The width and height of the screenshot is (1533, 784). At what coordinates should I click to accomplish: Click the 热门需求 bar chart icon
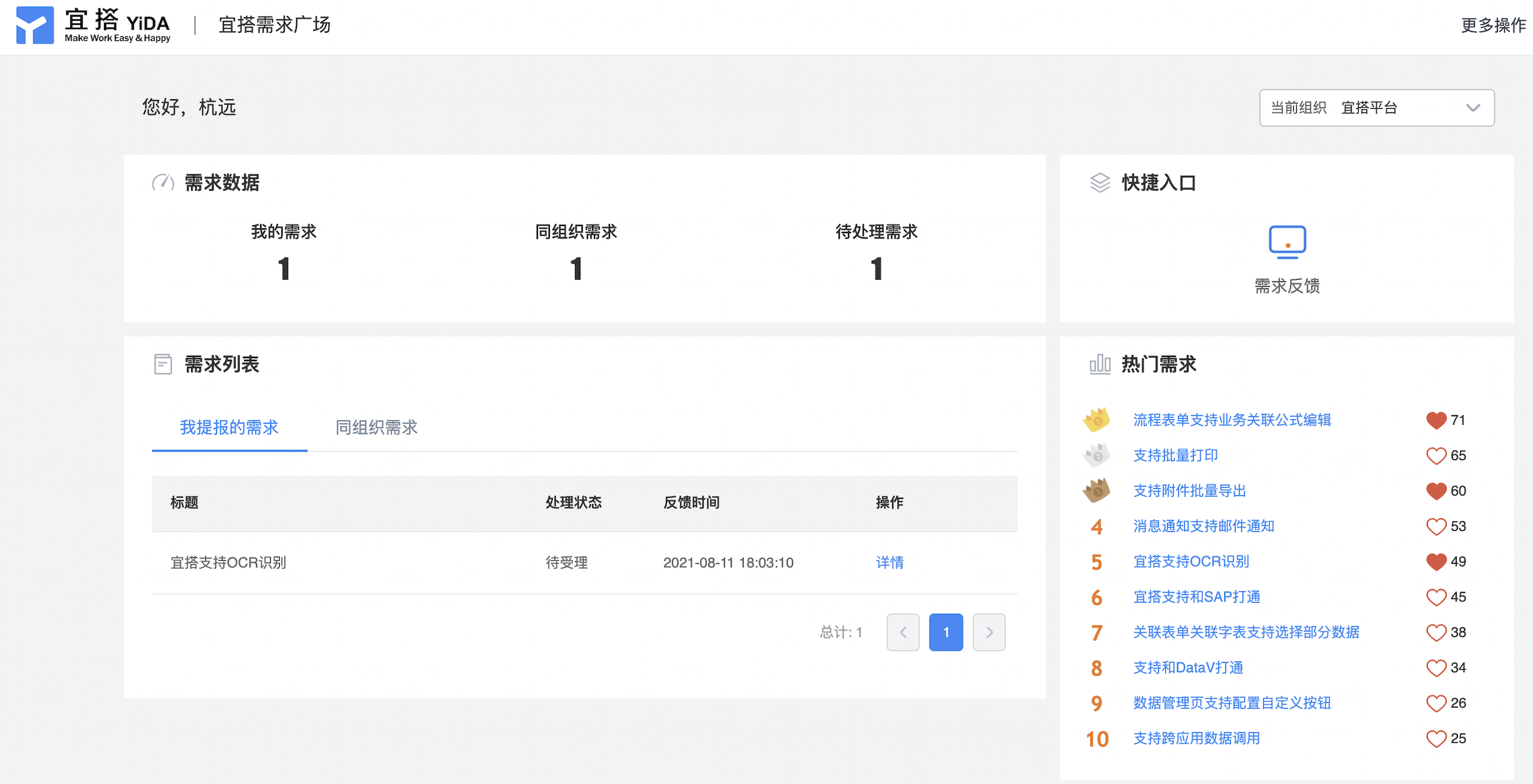1099,364
